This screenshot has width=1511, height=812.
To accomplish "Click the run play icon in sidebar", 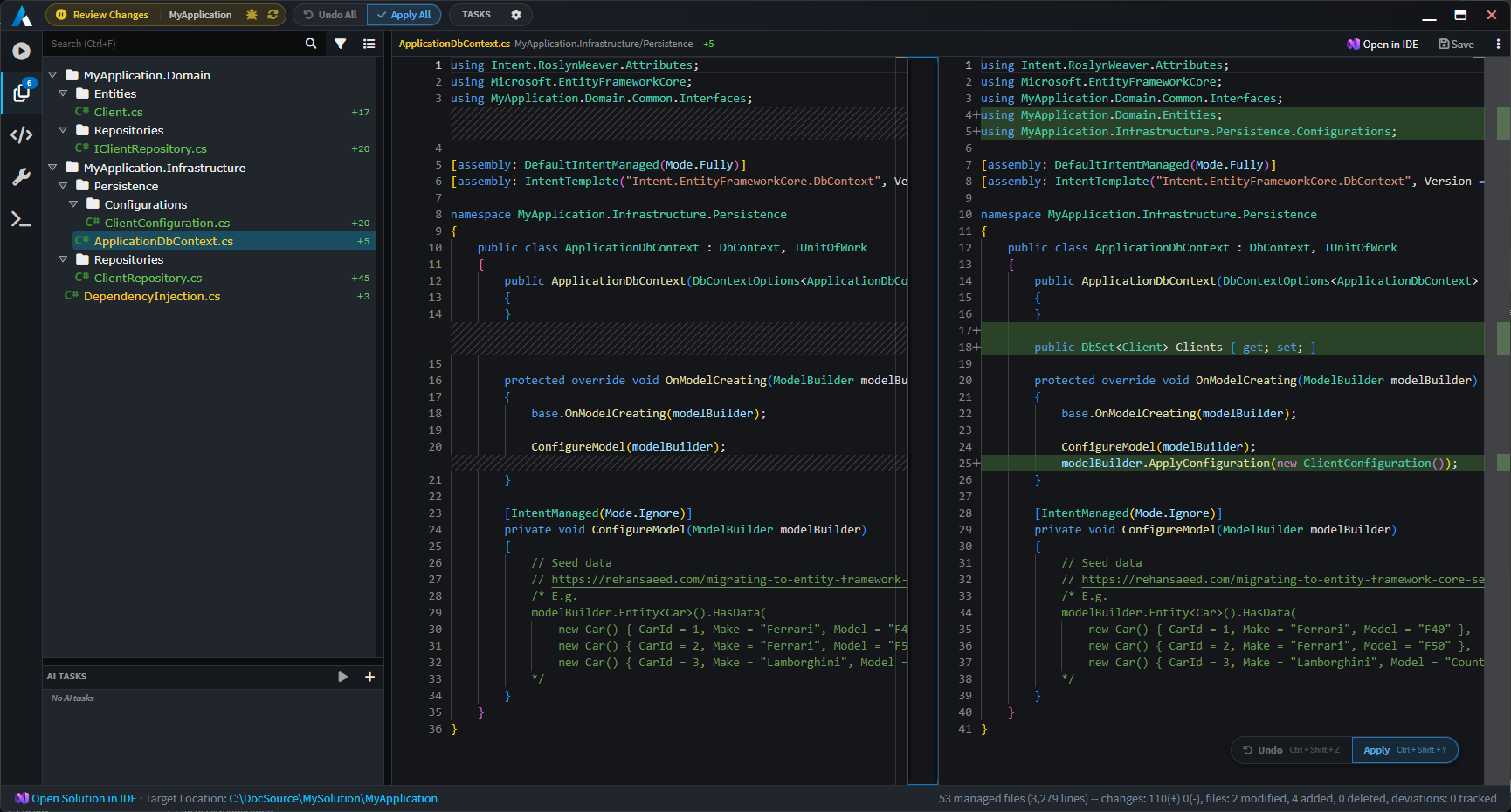I will click(22, 52).
